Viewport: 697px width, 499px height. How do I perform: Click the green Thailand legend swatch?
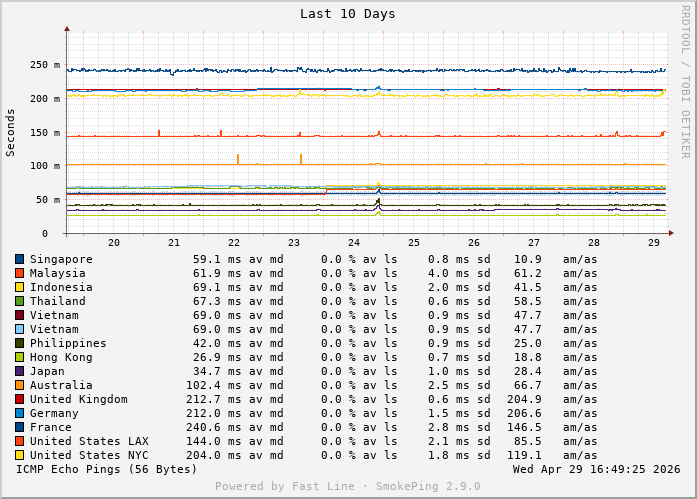point(19,301)
